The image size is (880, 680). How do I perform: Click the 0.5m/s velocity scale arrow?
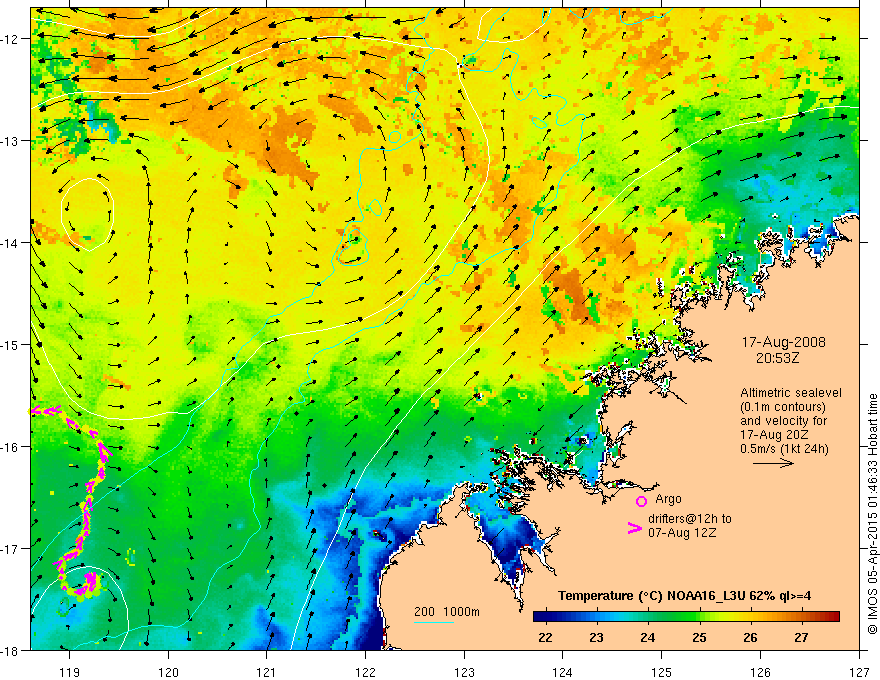click(x=773, y=463)
